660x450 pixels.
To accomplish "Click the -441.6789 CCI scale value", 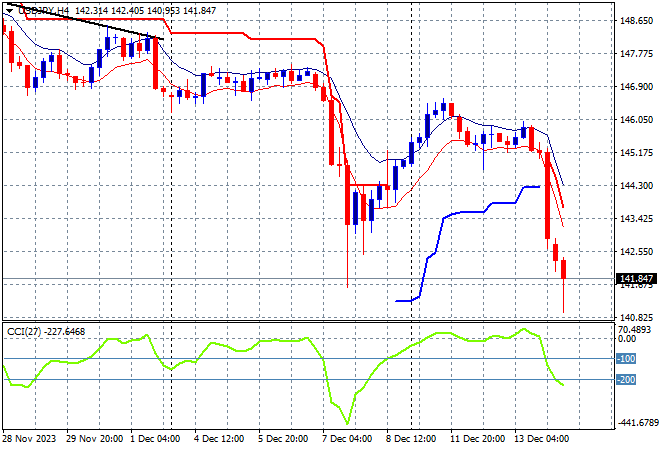I will coord(635,423).
